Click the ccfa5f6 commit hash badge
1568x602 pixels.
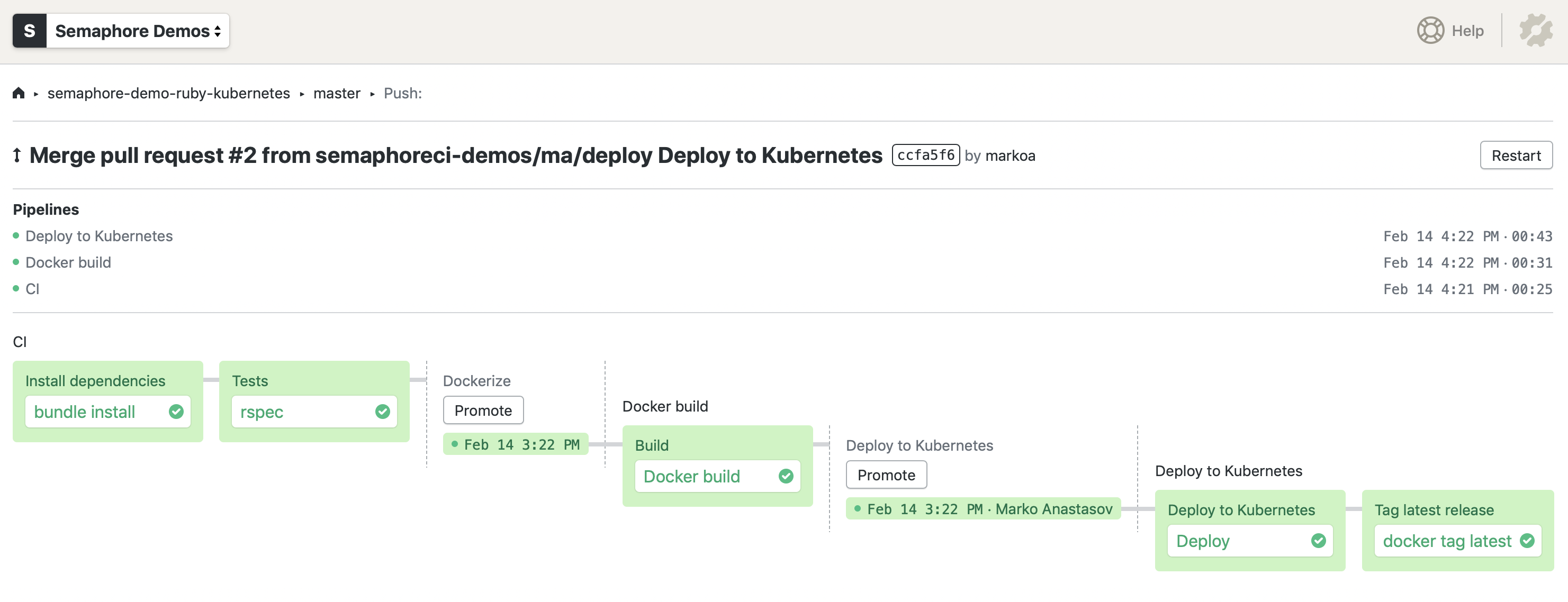tap(925, 155)
